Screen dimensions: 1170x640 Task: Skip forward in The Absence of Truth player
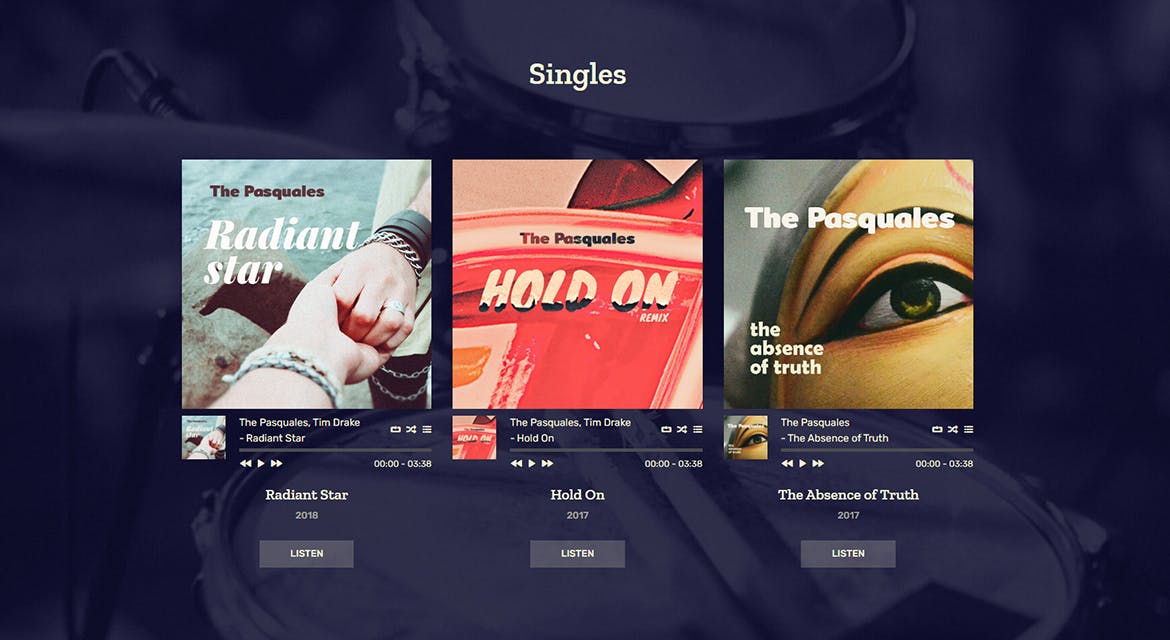tap(818, 463)
